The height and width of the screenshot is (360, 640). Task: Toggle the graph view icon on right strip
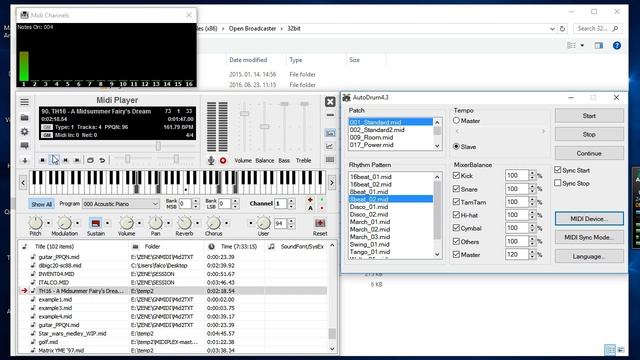coord(330,146)
